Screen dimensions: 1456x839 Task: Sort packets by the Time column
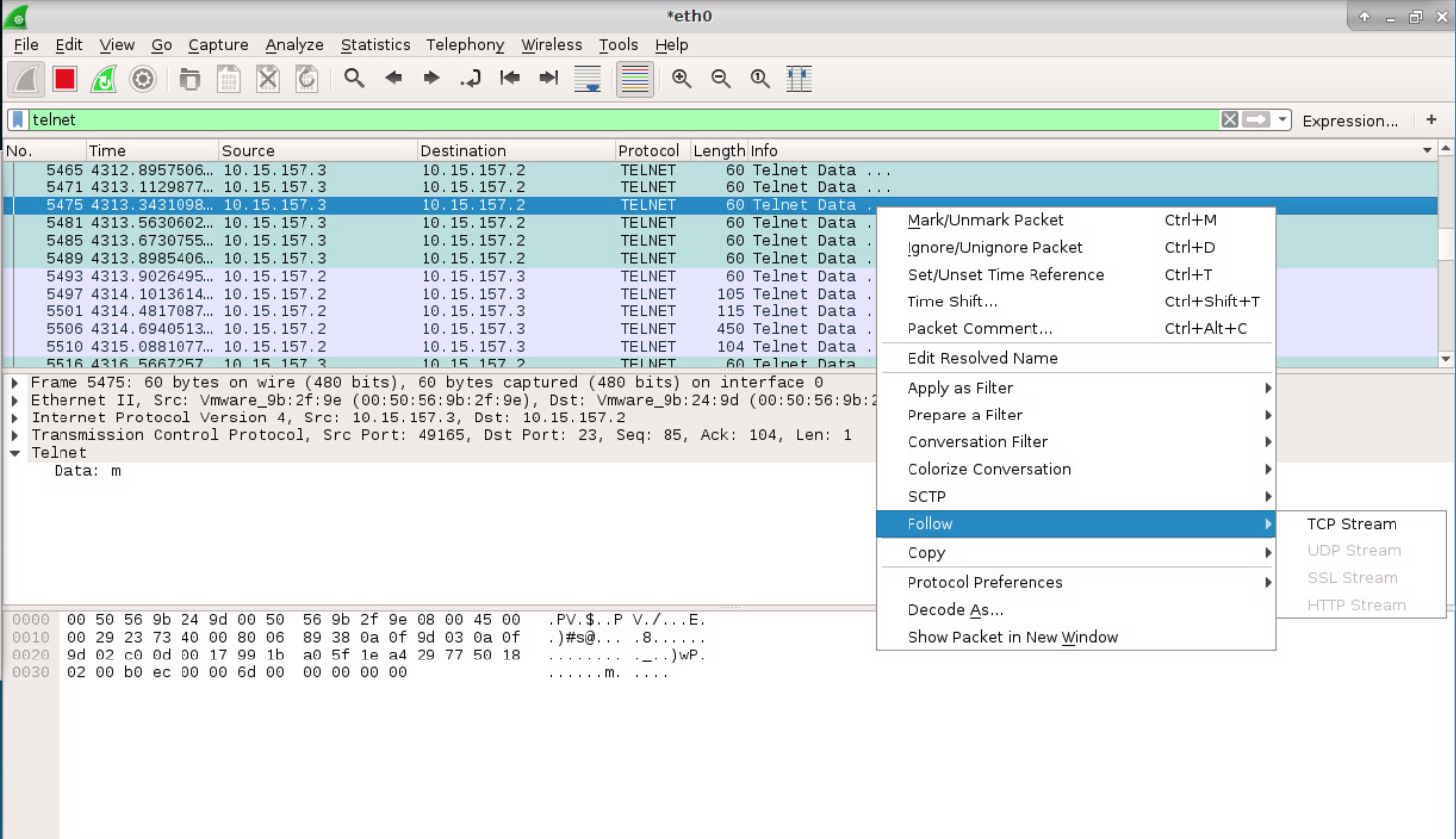tap(151, 151)
